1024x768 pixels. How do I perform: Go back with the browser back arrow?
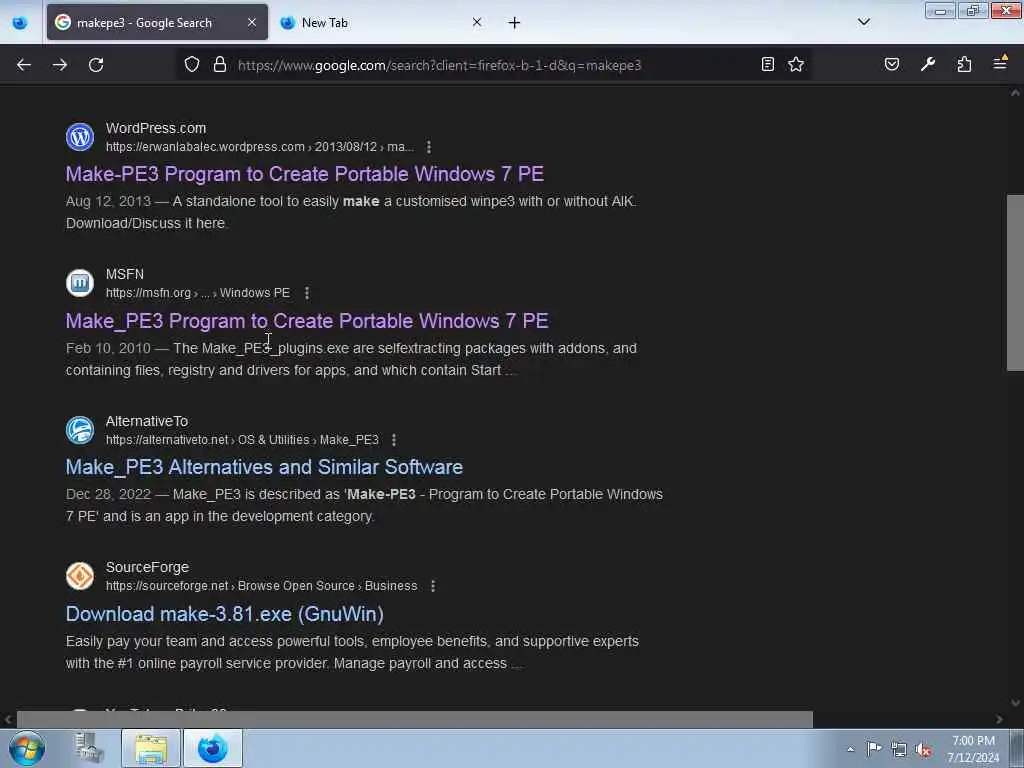pos(24,65)
